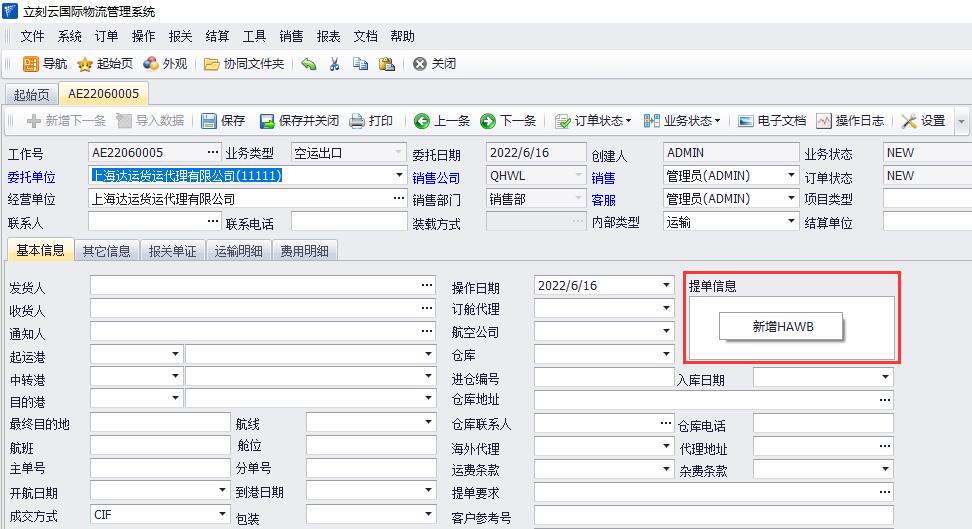This screenshot has height=529, width=972.
Task: Open the 协同文件夹 folder
Action: [x=212, y=64]
